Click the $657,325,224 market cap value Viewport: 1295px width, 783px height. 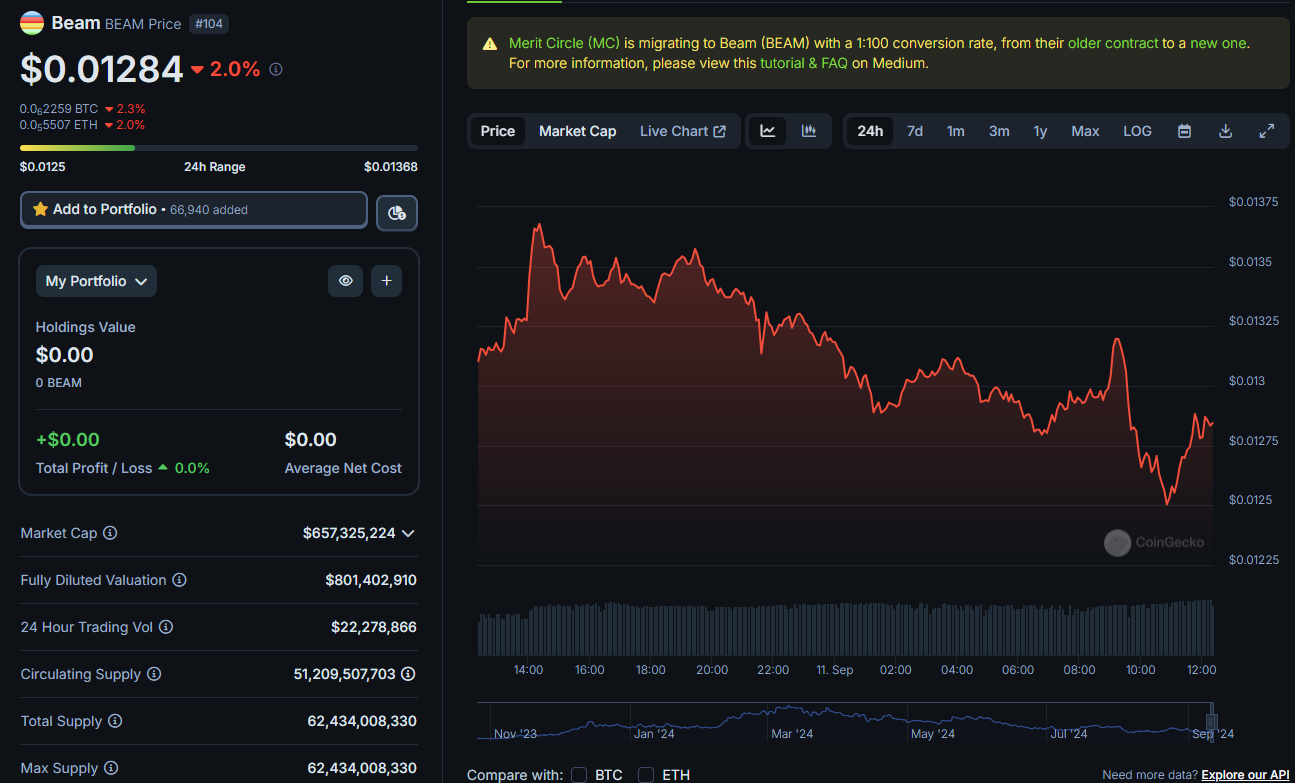point(349,533)
